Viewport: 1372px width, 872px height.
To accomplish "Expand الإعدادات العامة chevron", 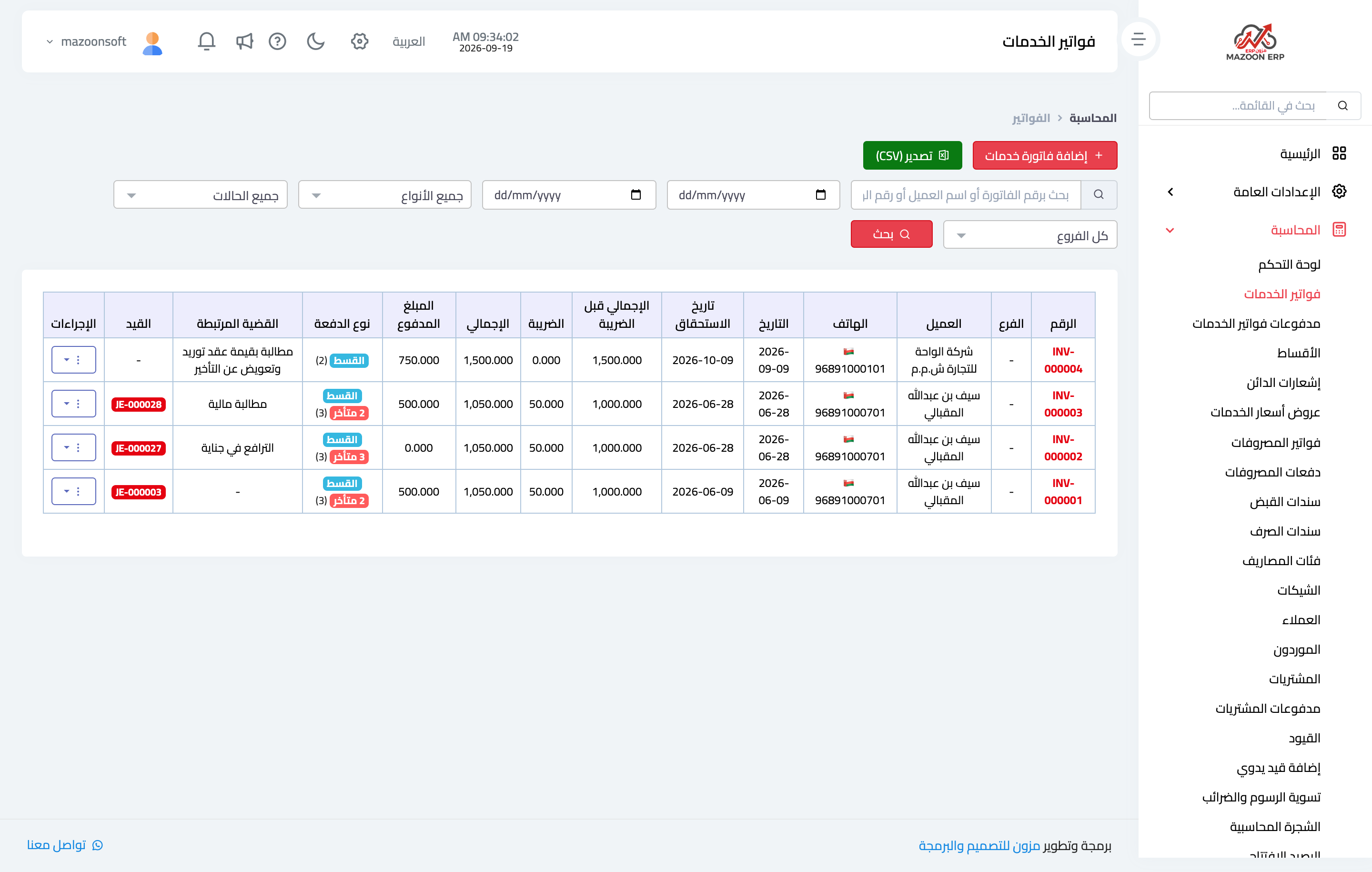I will coord(1170,192).
